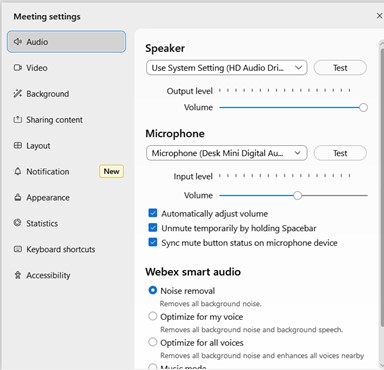Image resolution: width=384 pixels, height=370 pixels.
Task: Click the Sharing content upload icon
Action: coord(18,119)
